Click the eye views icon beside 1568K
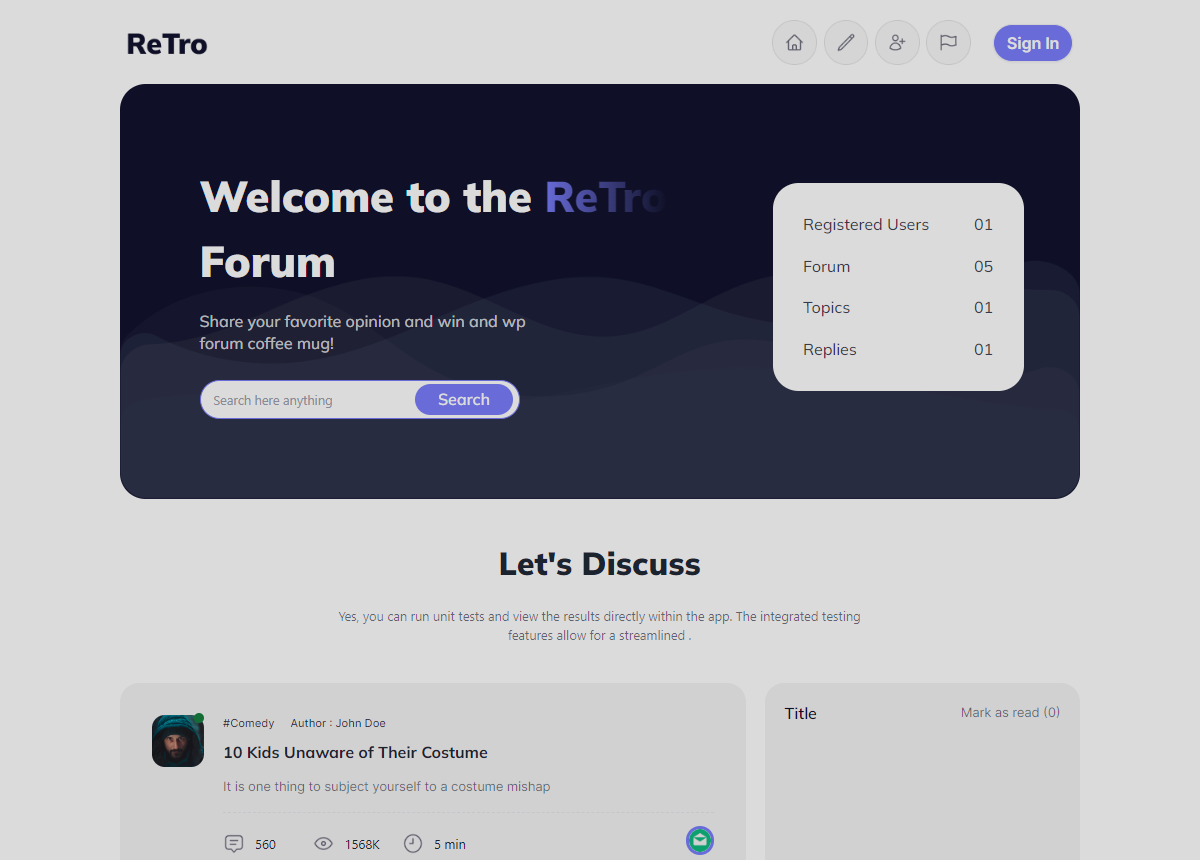Screen dimensions: 1200x860 coord(323,844)
